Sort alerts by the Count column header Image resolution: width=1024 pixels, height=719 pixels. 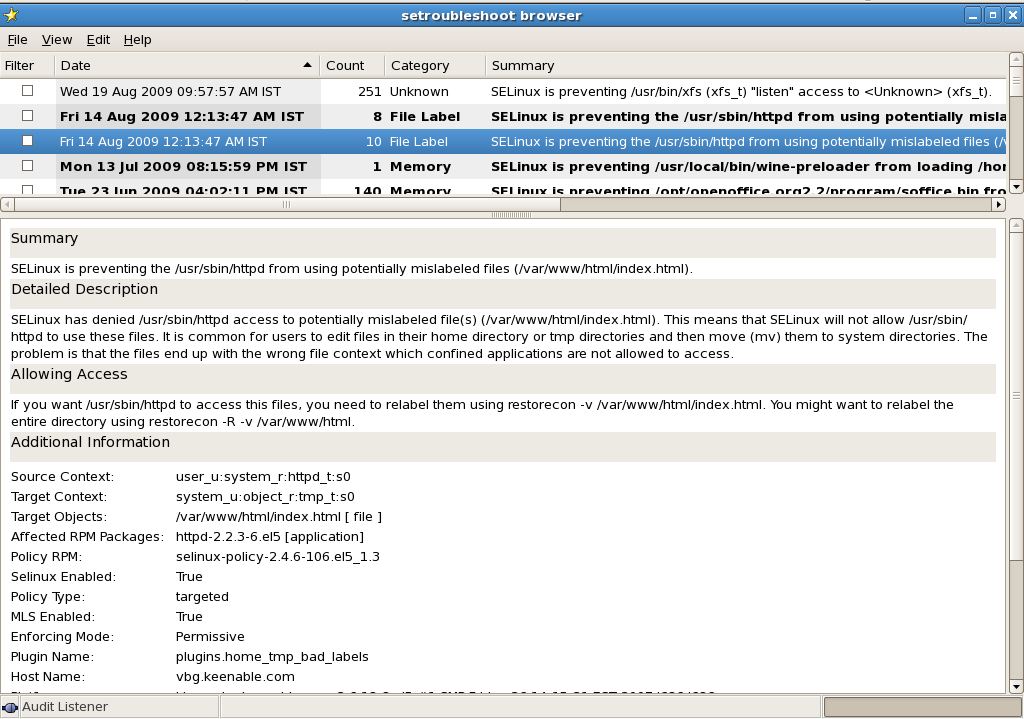tap(345, 66)
